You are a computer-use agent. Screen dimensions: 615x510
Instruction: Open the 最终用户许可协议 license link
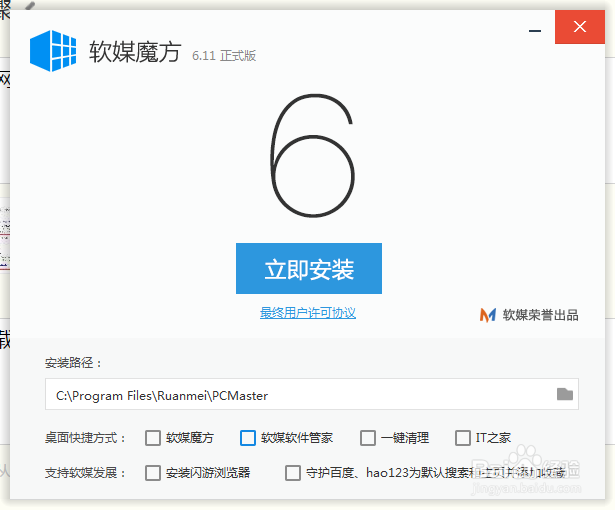pyautogui.click(x=308, y=313)
